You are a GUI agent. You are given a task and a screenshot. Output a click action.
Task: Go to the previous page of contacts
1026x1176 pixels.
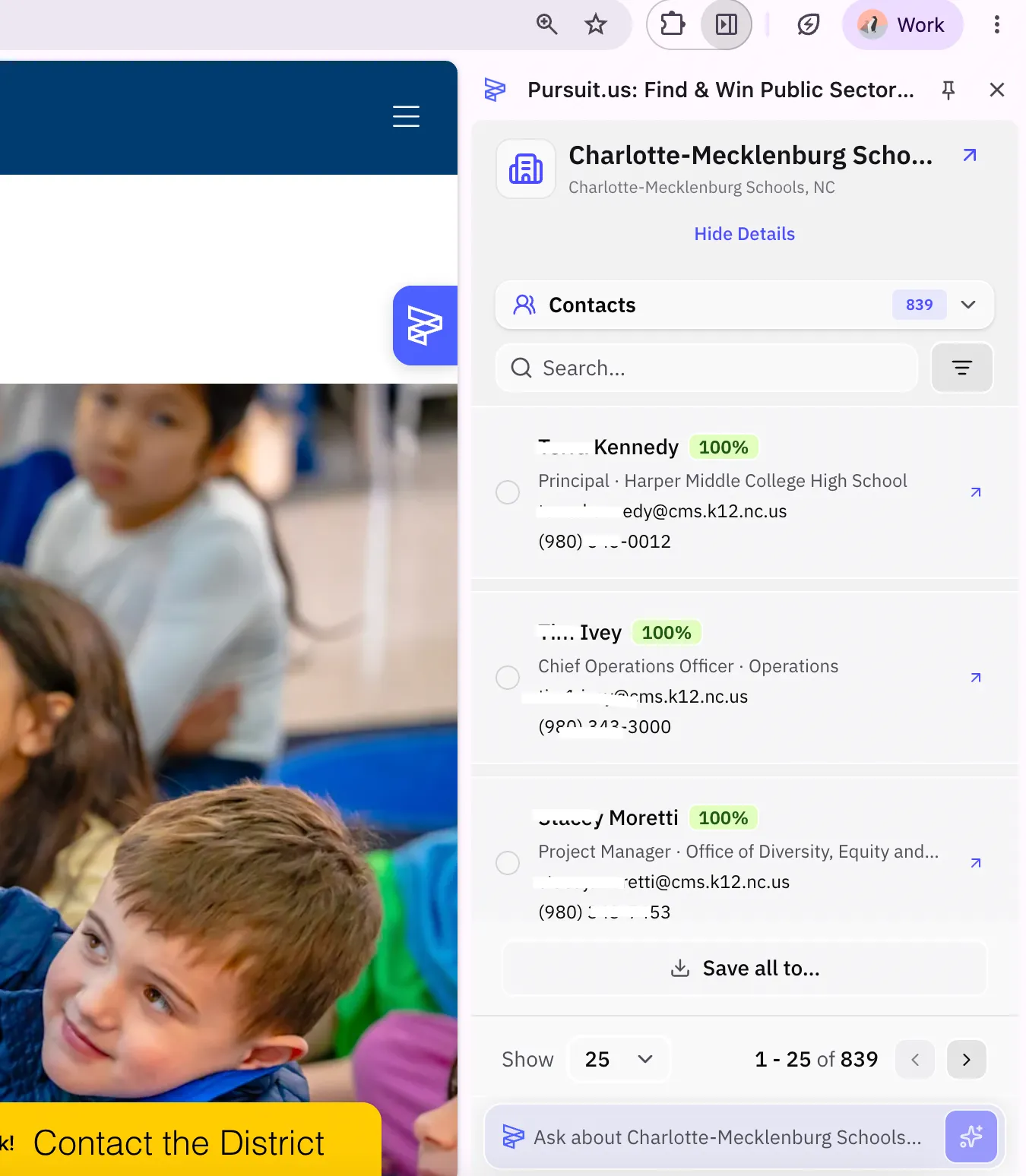tap(915, 1059)
